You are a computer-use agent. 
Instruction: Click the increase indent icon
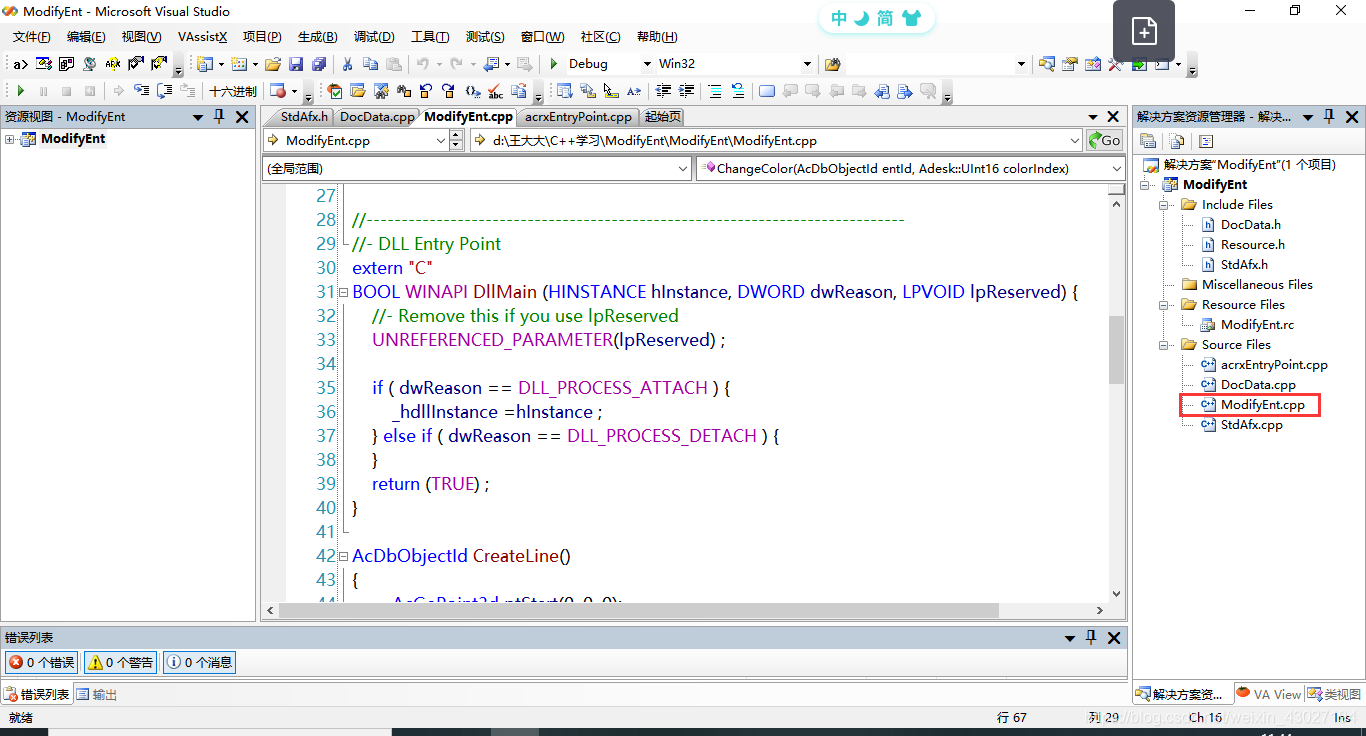pyautogui.click(x=687, y=90)
